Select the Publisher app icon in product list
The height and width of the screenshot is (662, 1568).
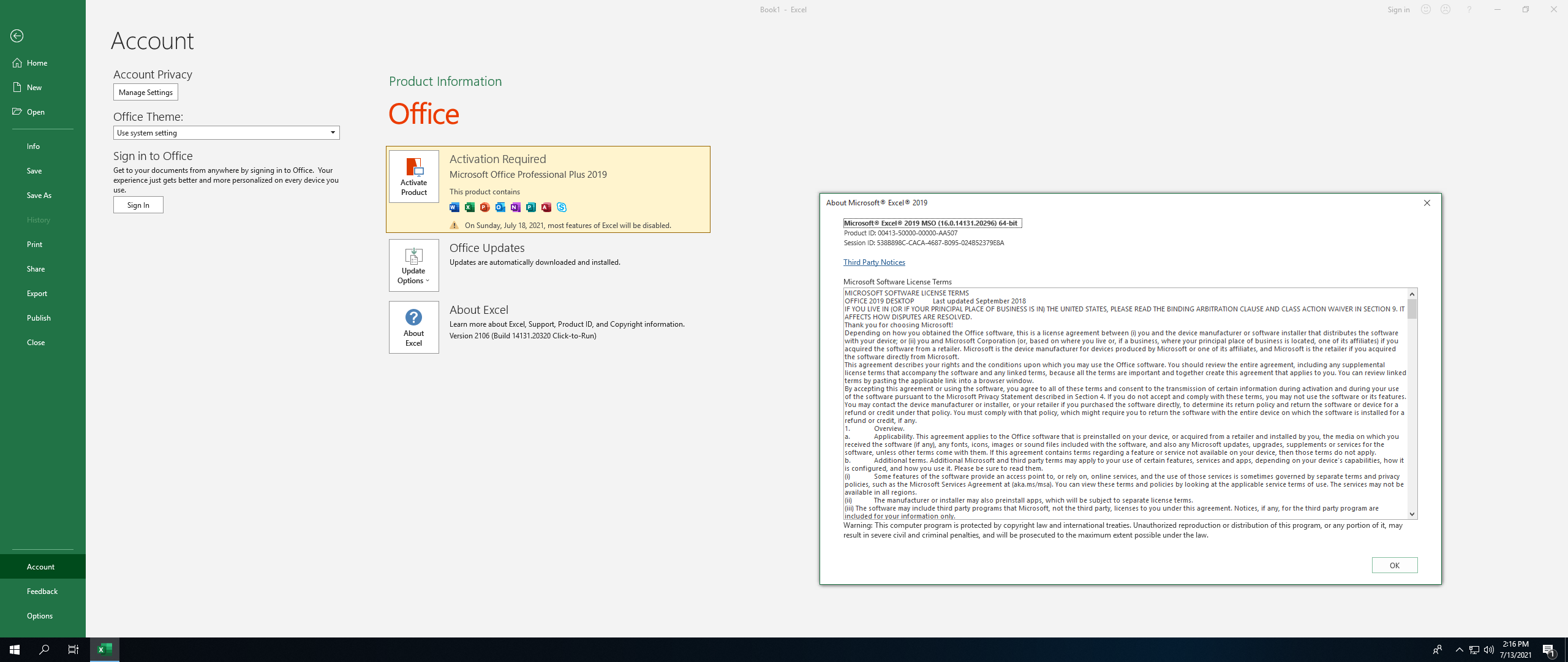click(531, 207)
